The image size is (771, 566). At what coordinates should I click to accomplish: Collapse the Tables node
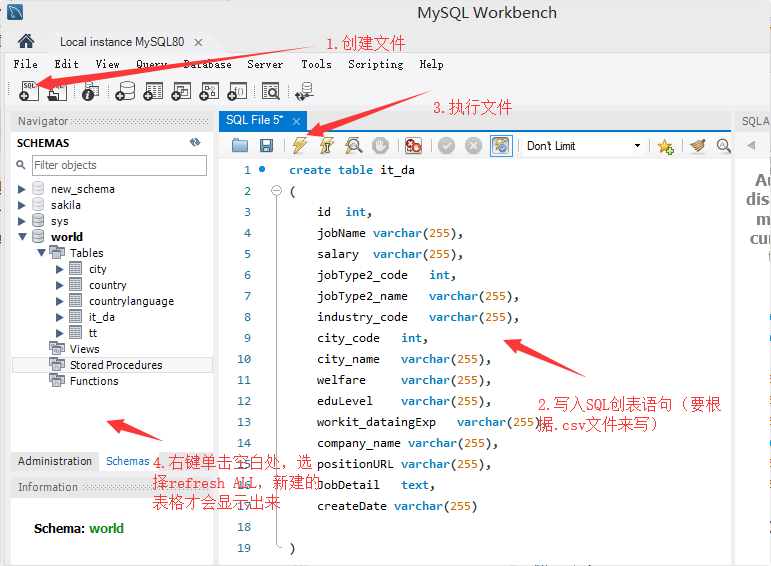pos(41,253)
